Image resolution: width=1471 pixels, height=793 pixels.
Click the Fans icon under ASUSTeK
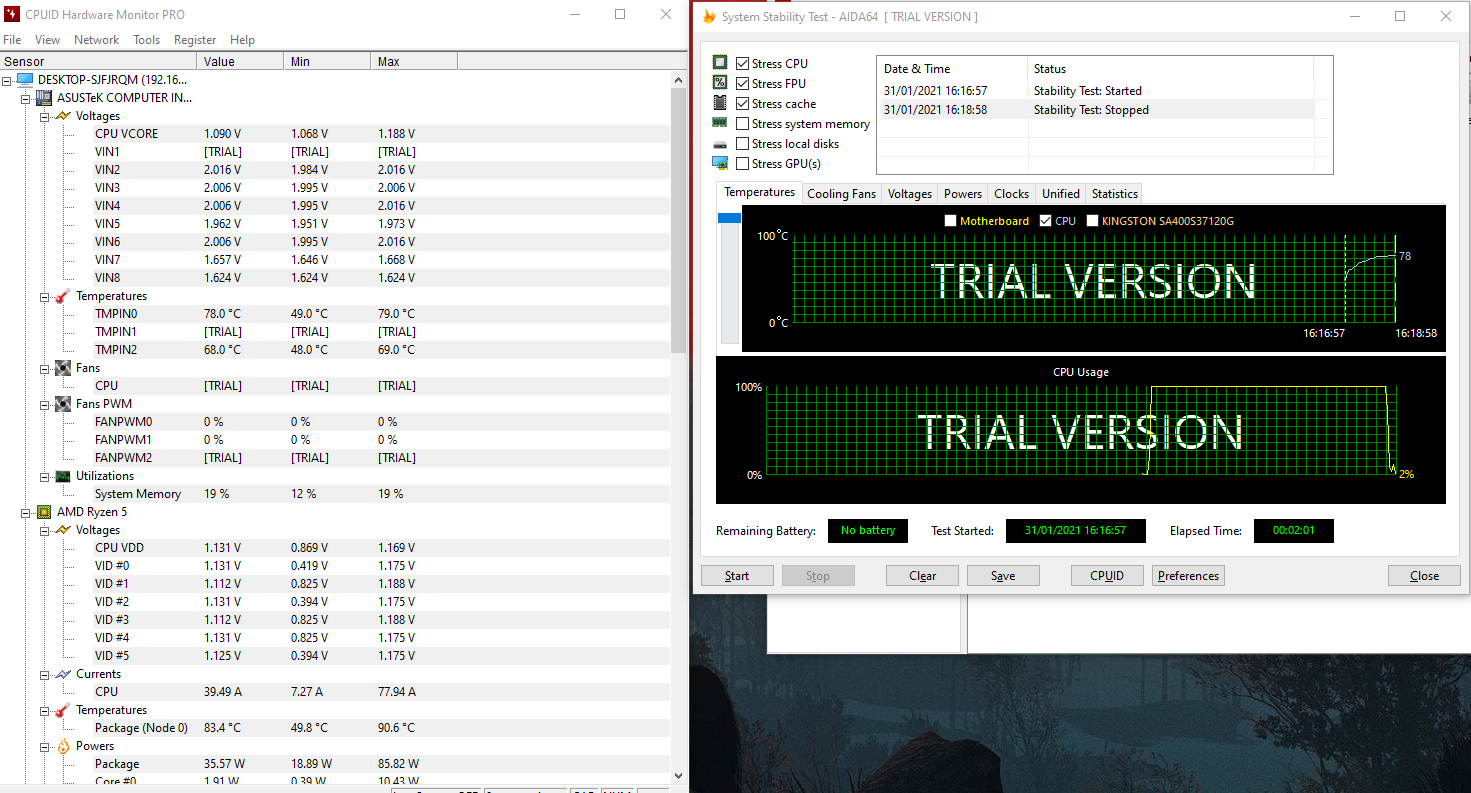(x=63, y=368)
